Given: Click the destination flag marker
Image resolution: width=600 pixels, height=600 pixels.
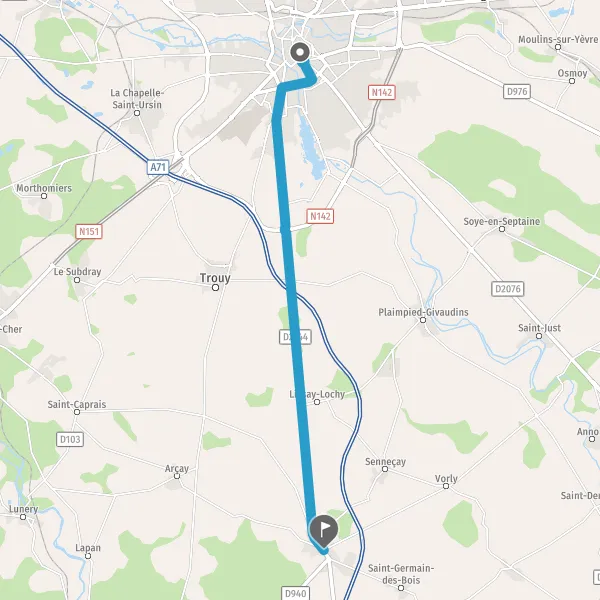Looking at the screenshot, I should coord(324,530).
